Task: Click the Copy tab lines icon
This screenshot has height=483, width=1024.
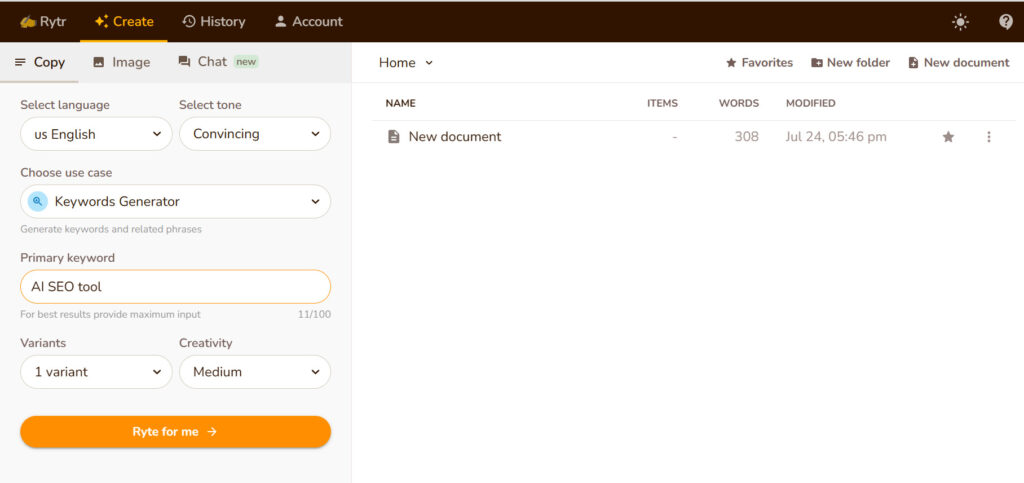Action: click(20, 63)
